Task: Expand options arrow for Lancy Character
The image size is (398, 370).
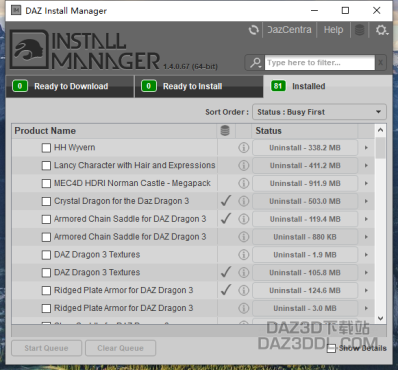Action: 366,165
